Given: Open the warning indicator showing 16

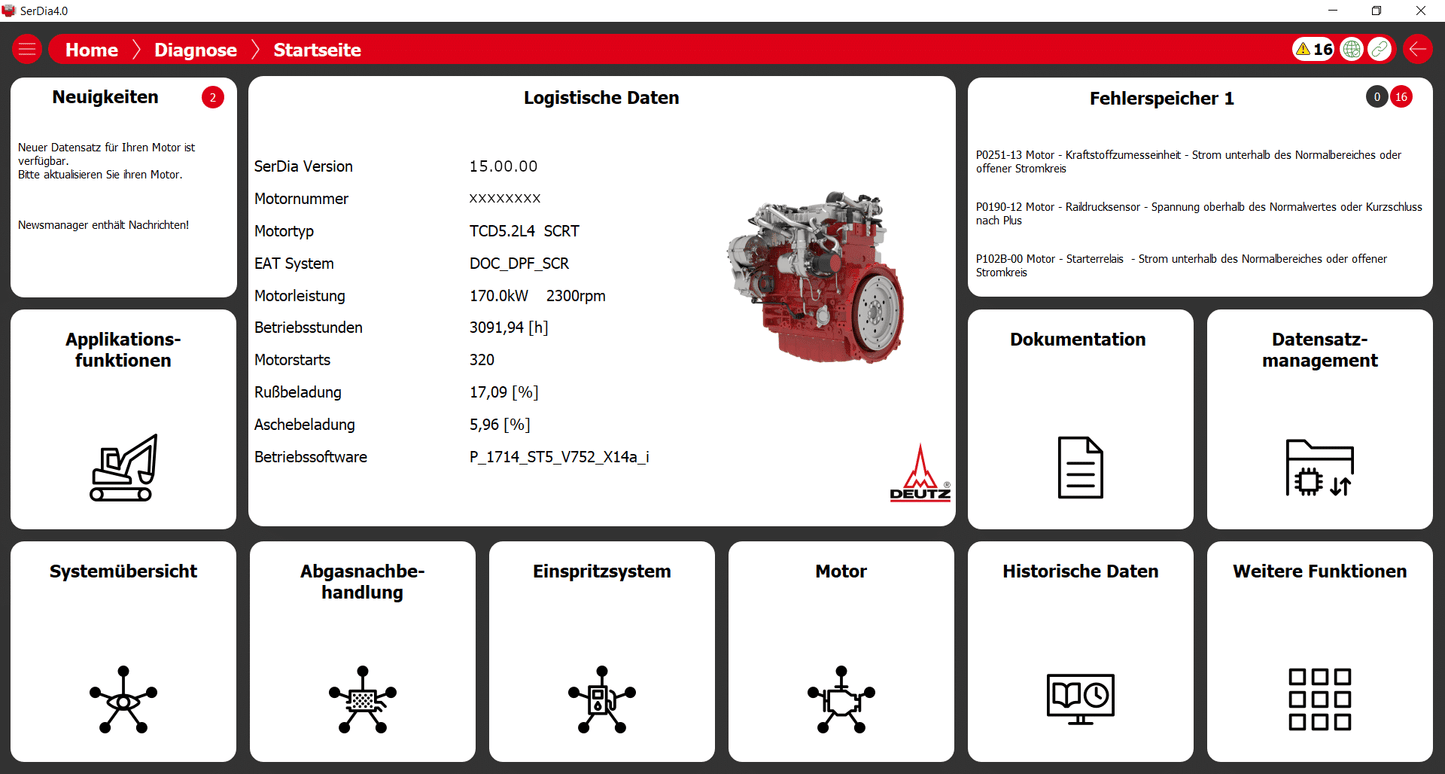Looking at the screenshot, I should click(1312, 48).
